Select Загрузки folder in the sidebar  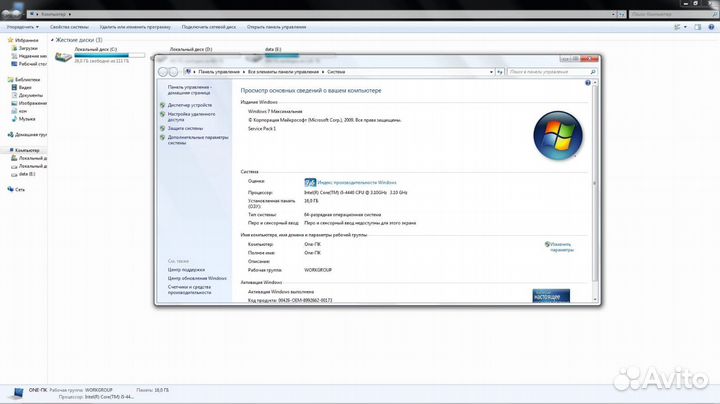coord(28,48)
